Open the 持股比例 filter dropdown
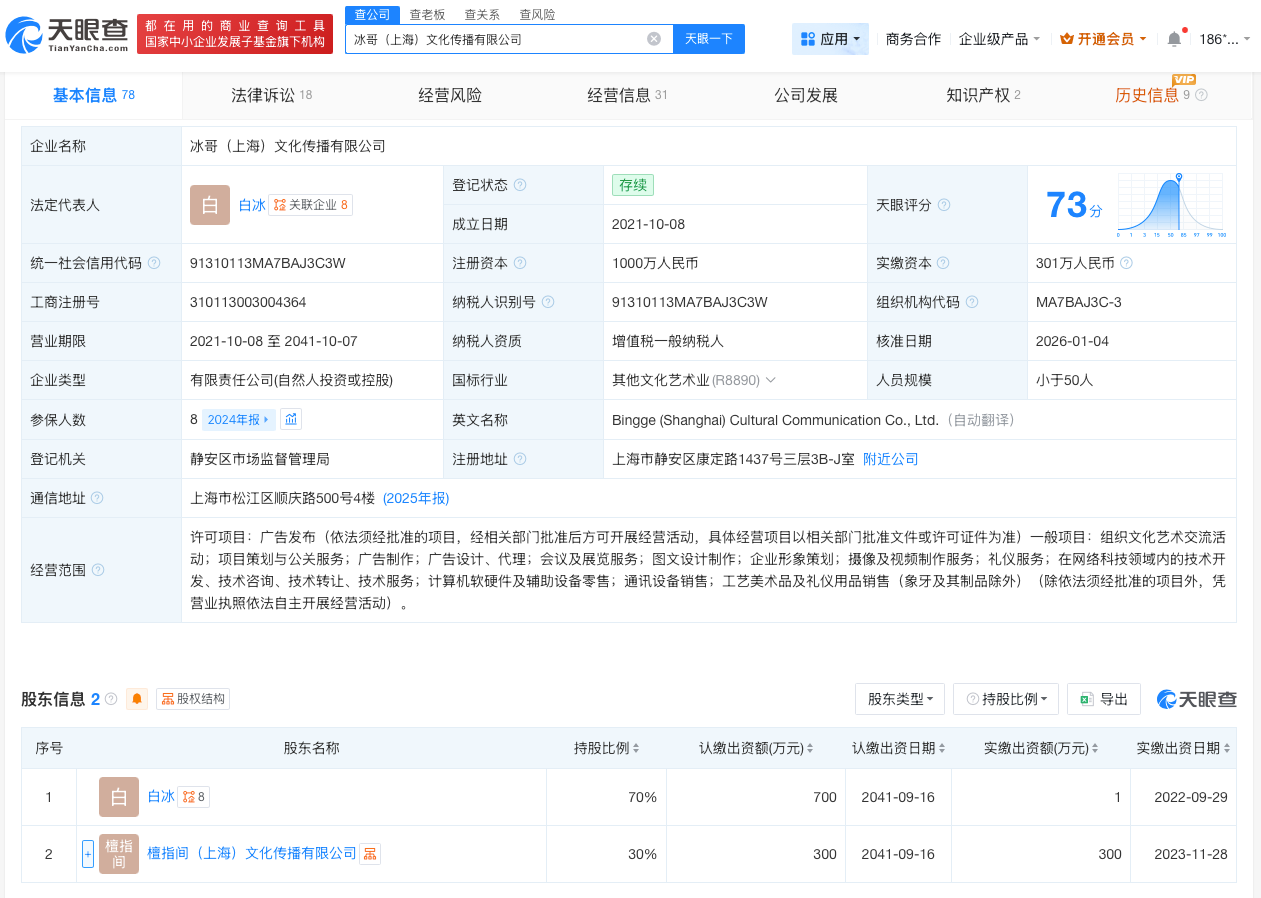Image resolution: width=1261 pixels, height=898 pixels. (1006, 699)
